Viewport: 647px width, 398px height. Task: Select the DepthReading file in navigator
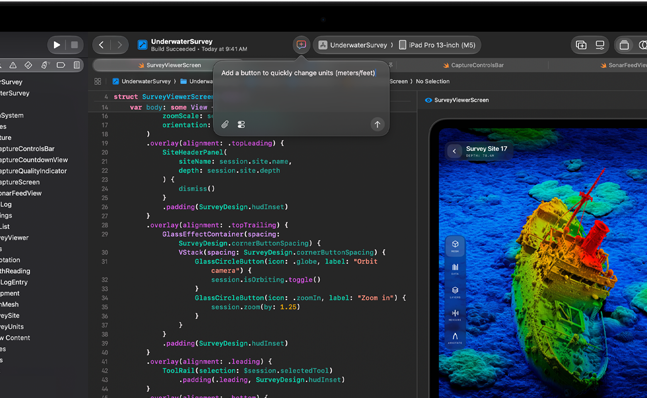pyautogui.click(x=15, y=271)
